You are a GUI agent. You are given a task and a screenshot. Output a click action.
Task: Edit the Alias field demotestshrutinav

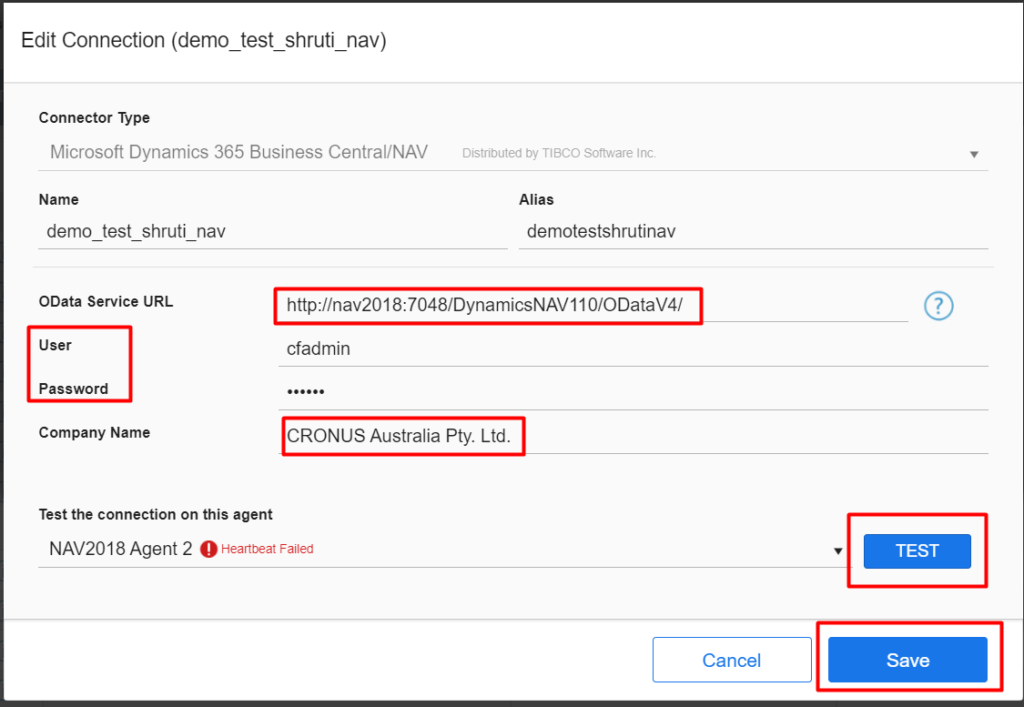[753, 232]
